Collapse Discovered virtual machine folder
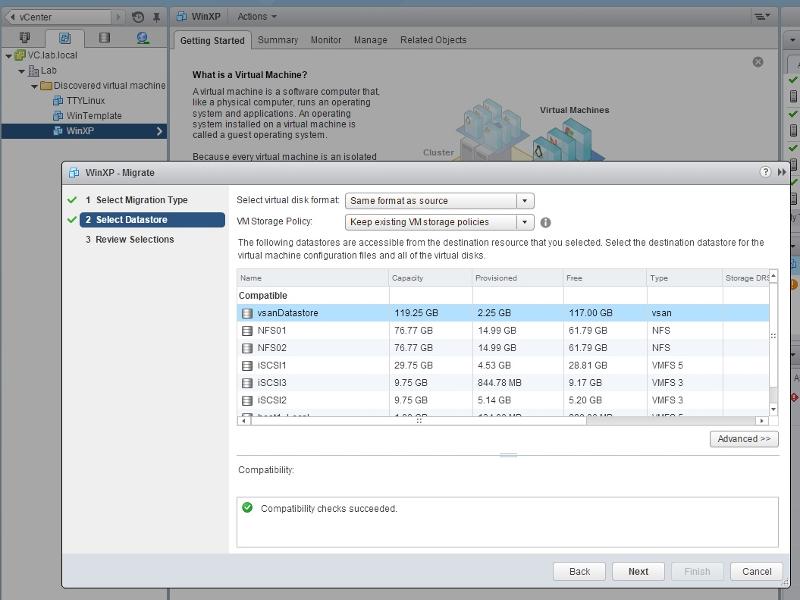 coord(34,86)
